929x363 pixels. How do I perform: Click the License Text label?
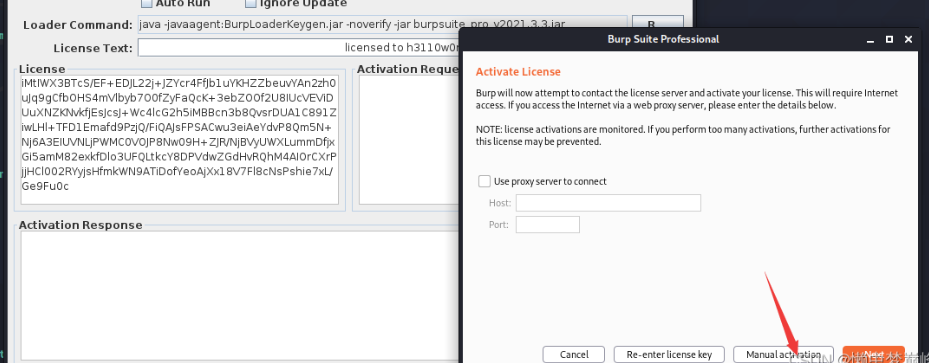point(93,48)
